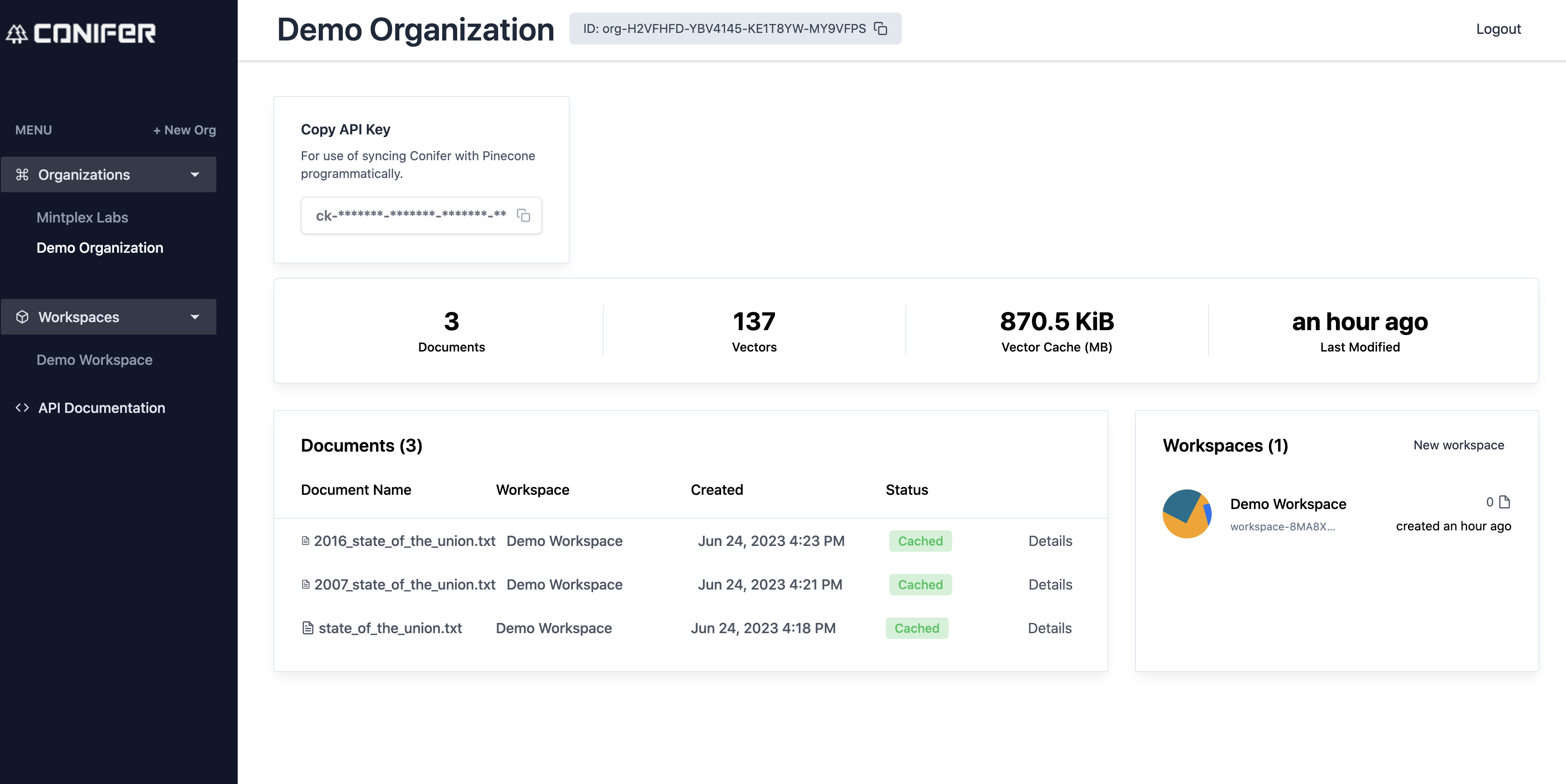Viewport: 1566px width, 784px height.
Task: Open Demo Workspace from sidebar
Action: click(94, 360)
